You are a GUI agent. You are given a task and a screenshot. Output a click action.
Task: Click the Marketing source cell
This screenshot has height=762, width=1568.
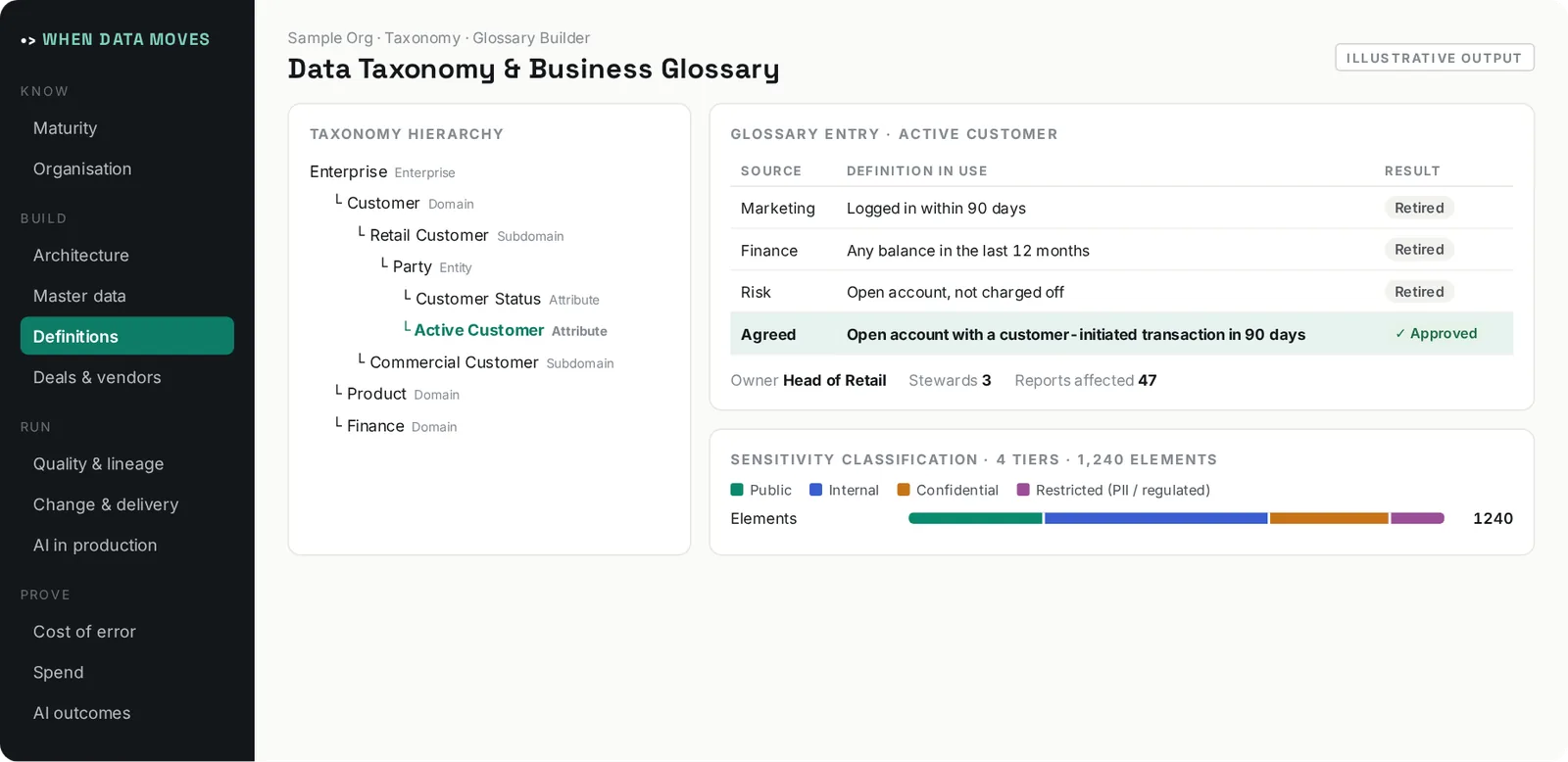point(778,209)
